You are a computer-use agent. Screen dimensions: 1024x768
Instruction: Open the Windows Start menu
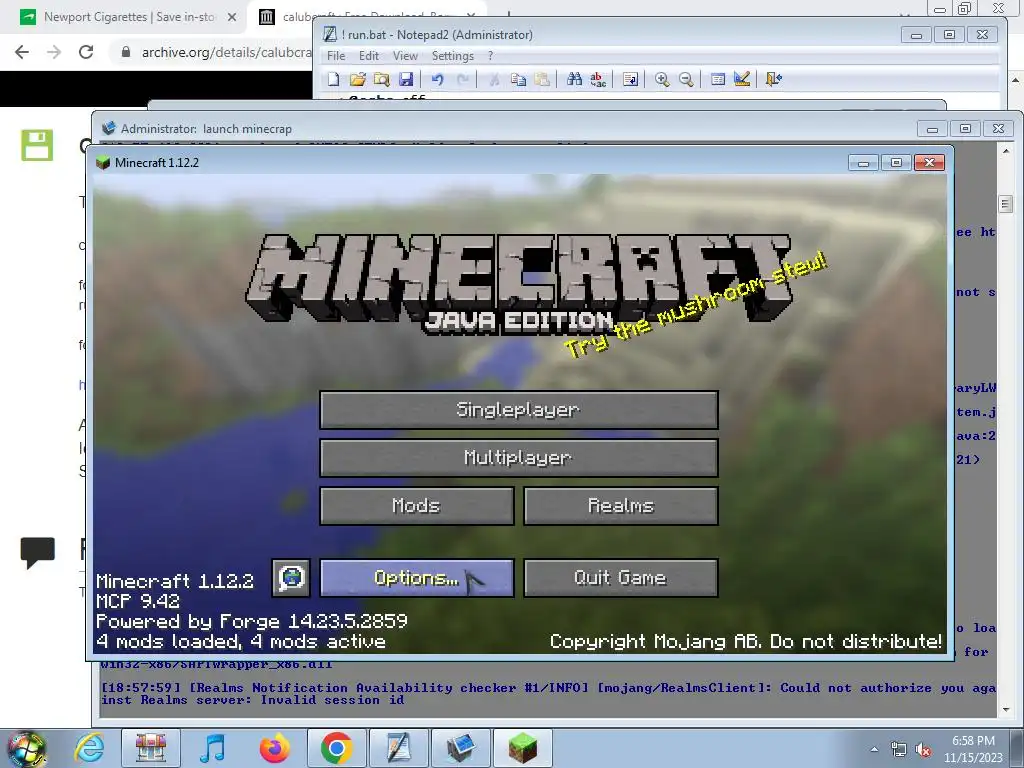[x=26, y=748]
